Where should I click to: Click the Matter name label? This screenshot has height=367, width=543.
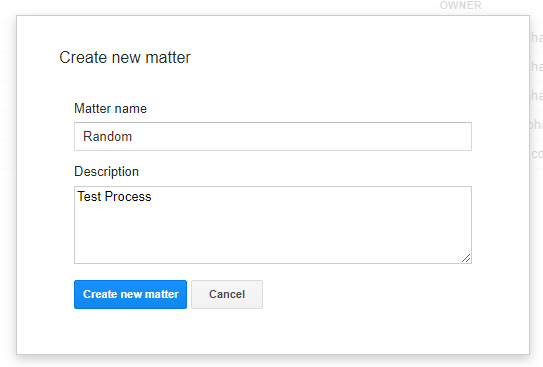tap(110, 109)
